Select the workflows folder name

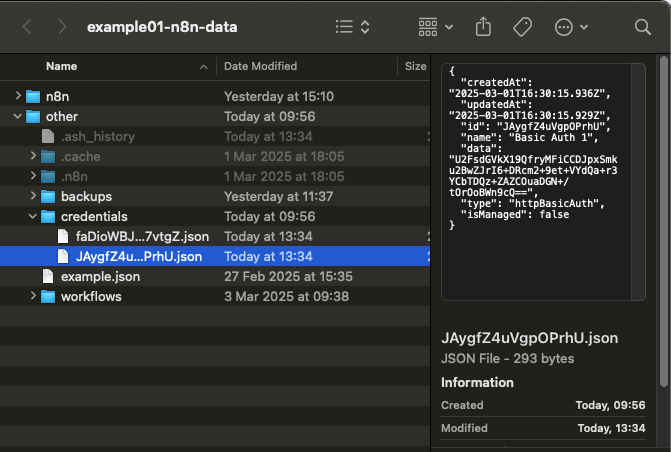(x=91, y=297)
